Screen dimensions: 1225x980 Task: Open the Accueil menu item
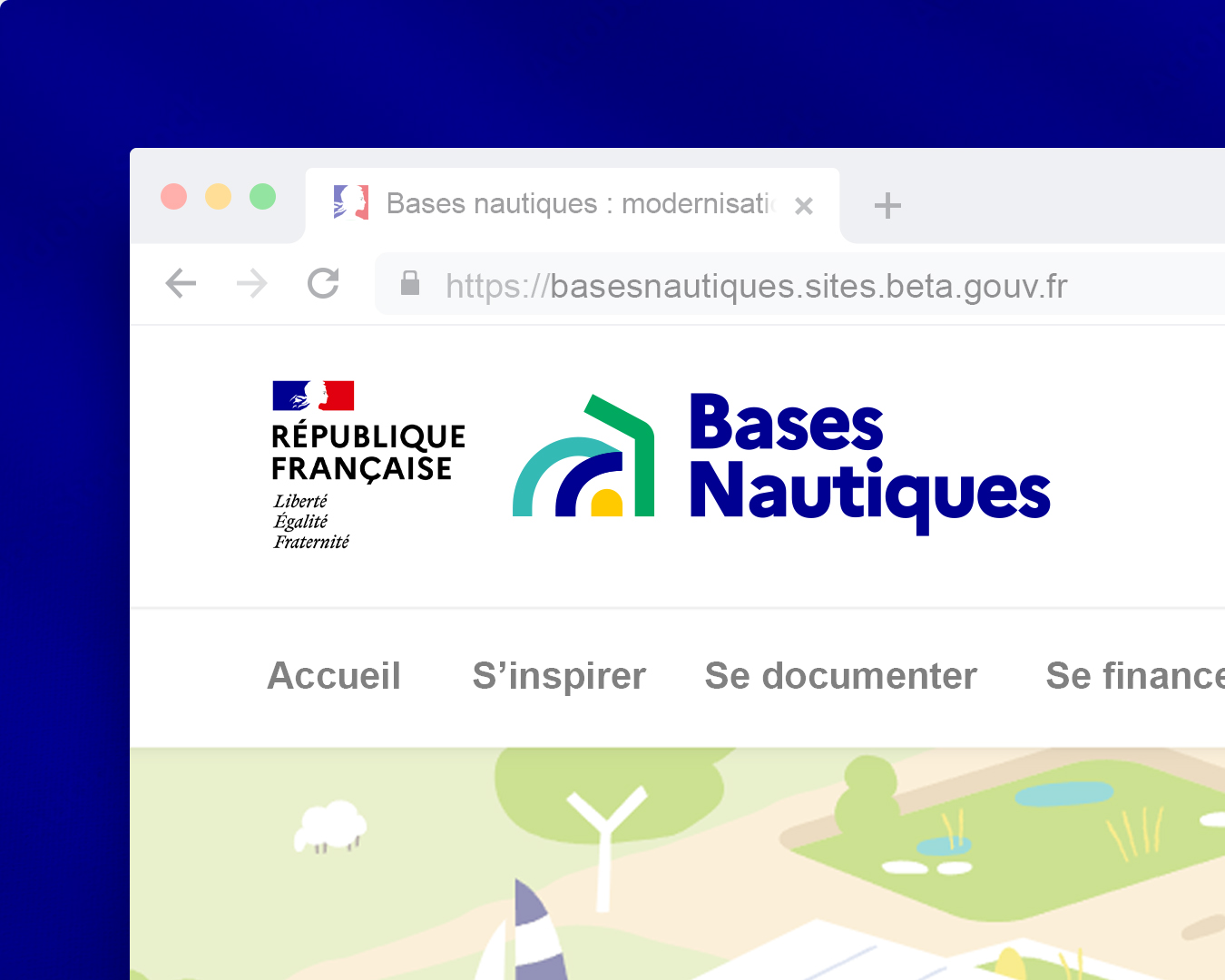point(334,676)
